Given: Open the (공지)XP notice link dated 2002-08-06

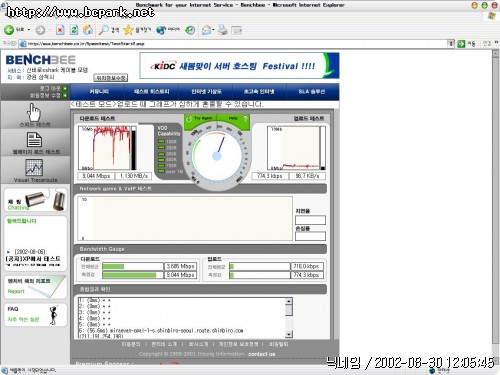Looking at the screenshot, I should coord(33,259).
